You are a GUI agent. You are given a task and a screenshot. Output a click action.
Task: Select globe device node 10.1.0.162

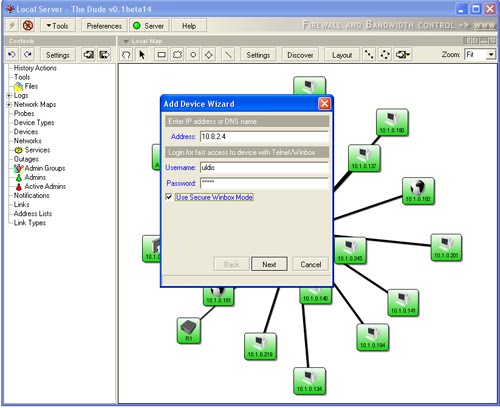click(x=418, y=191)
